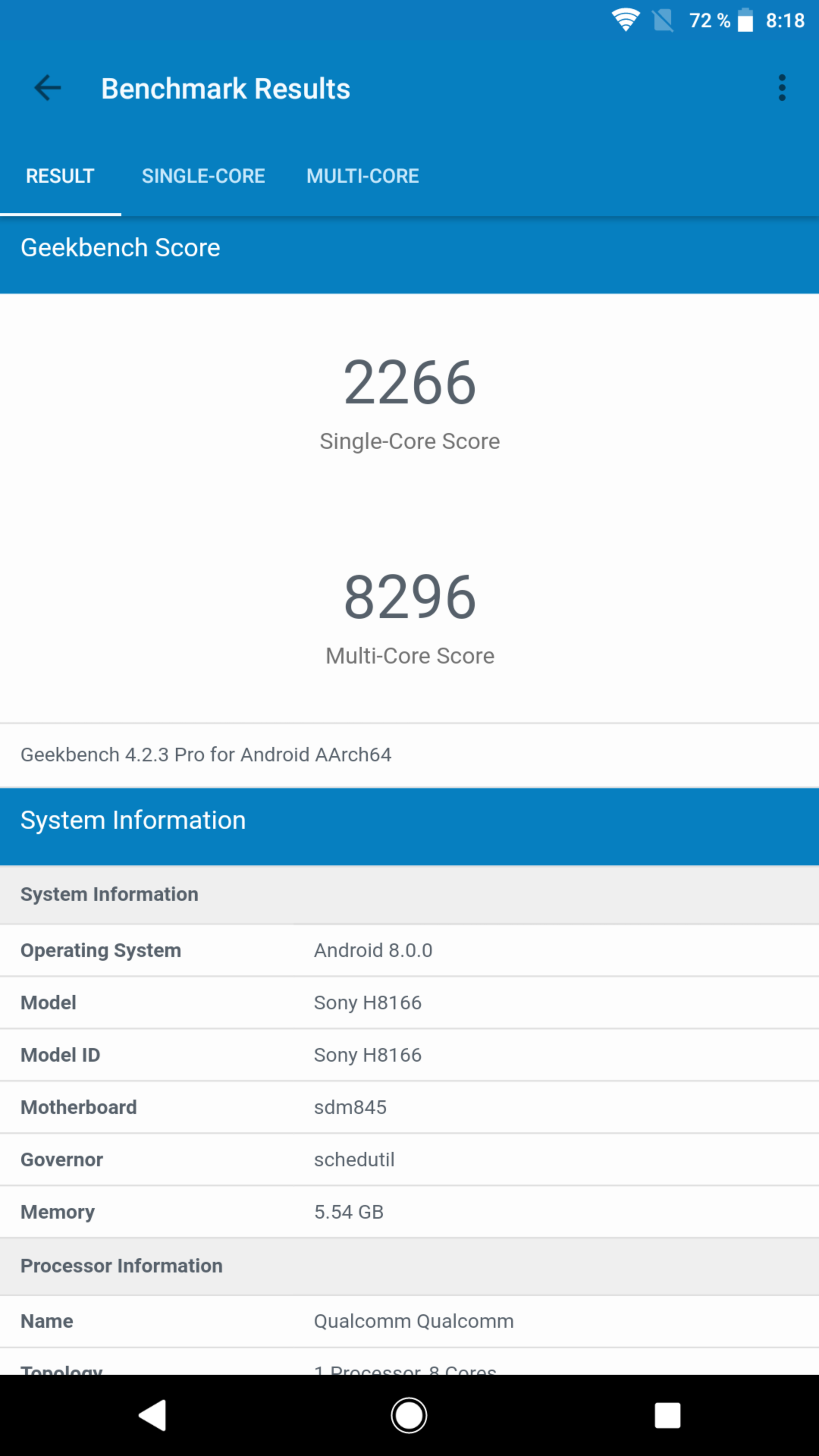The image size is (819, 1456).
Task: Tap the 5.54 GB memory value
Action: click(x=349, y=1213)
